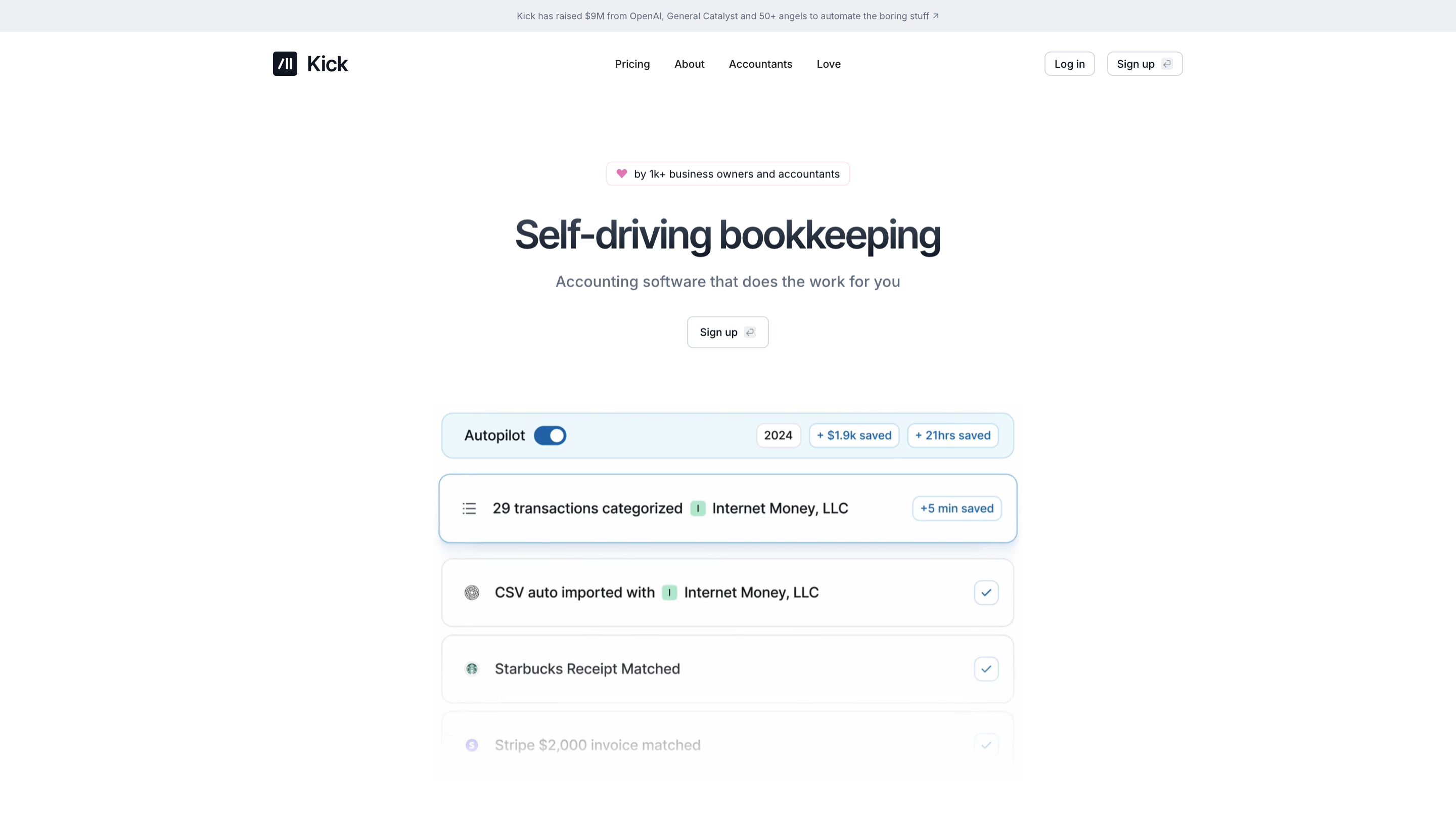Click the +5 min saved badge
This screenshot has width=1456, height=819.
point(957,508)
